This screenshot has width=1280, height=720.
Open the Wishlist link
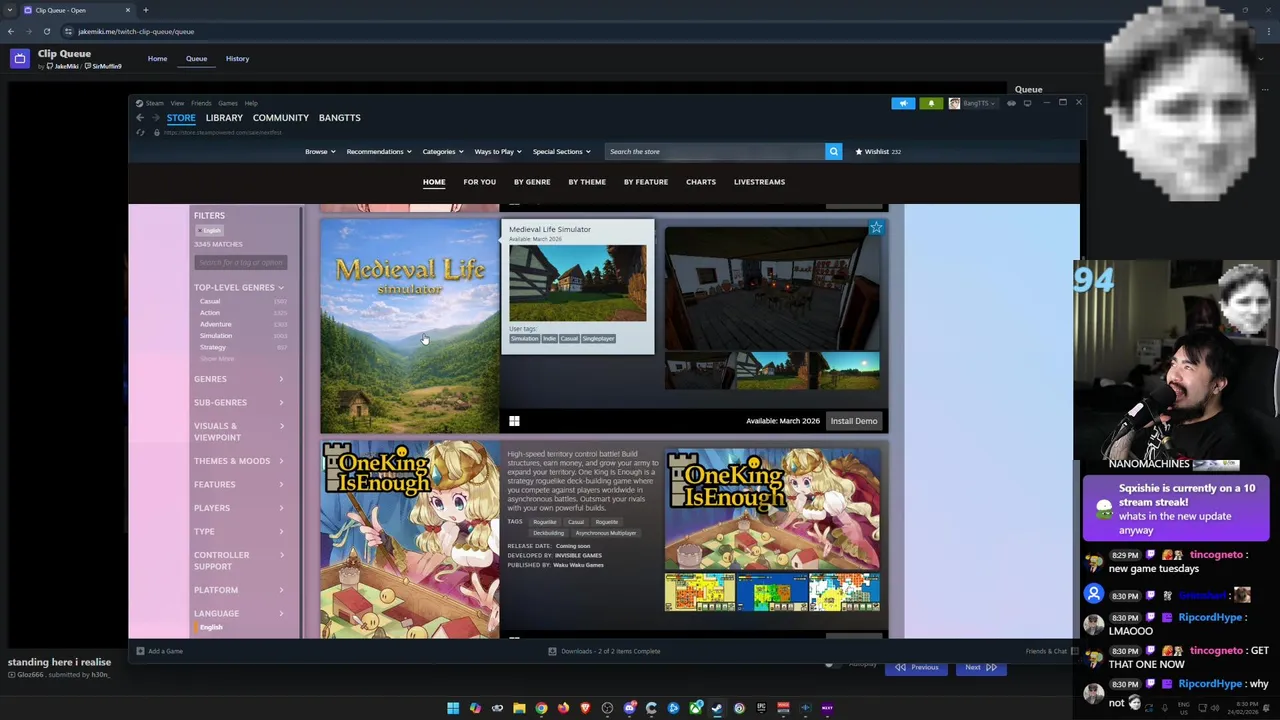[x=878, y=152]
